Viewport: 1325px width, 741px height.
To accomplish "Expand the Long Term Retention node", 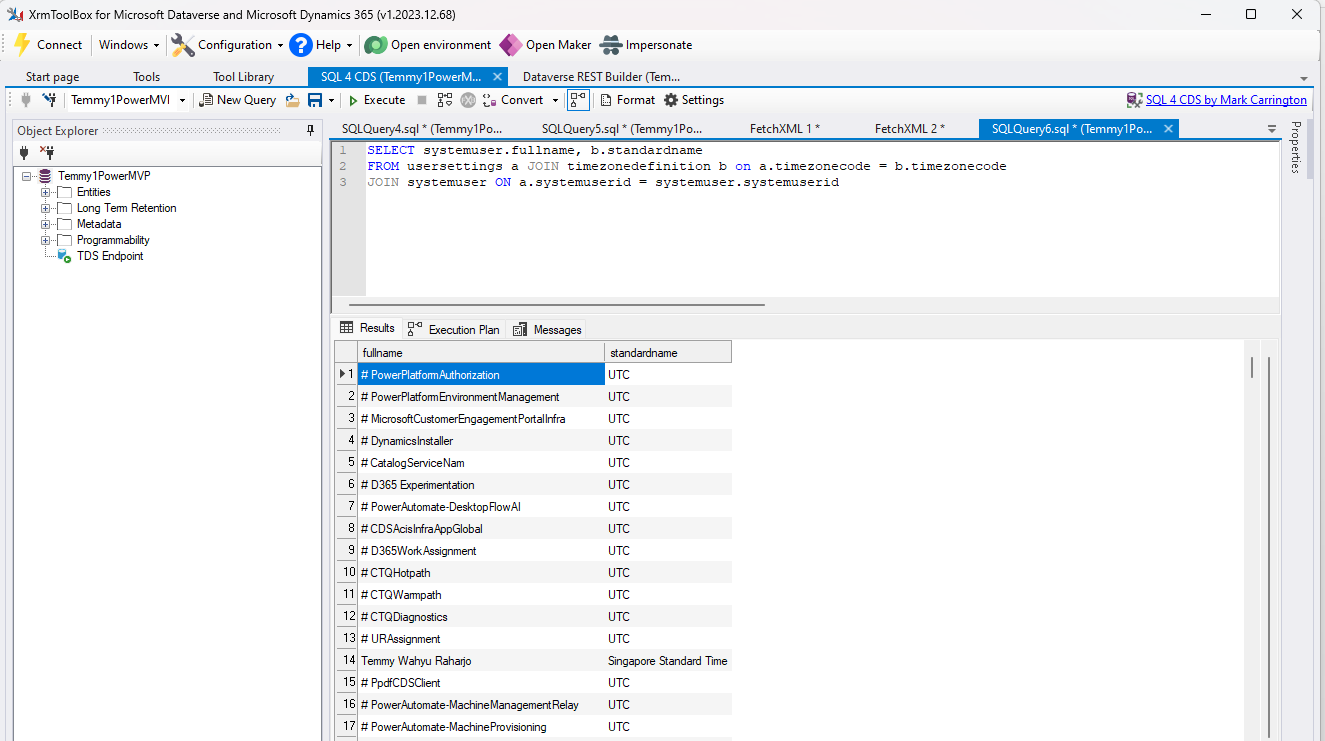I will (45, 208).
